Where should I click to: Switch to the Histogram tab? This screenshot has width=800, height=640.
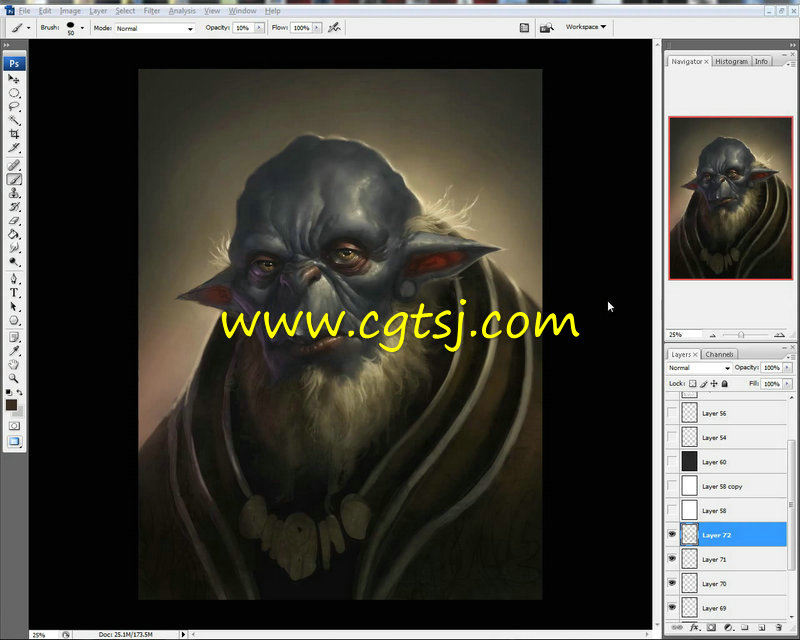[x=731, y=61]
